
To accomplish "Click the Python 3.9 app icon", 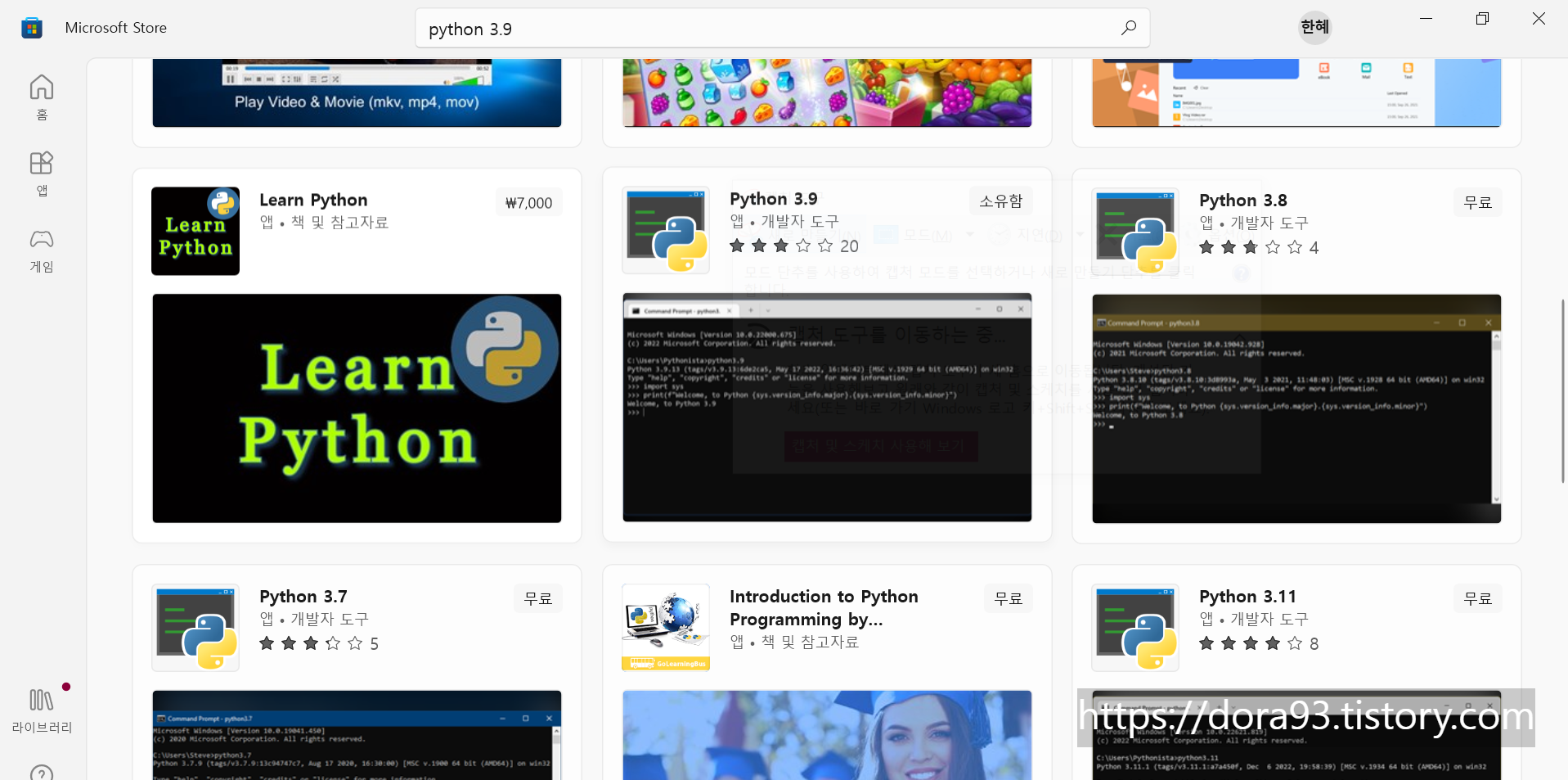I will pos(665,230).
